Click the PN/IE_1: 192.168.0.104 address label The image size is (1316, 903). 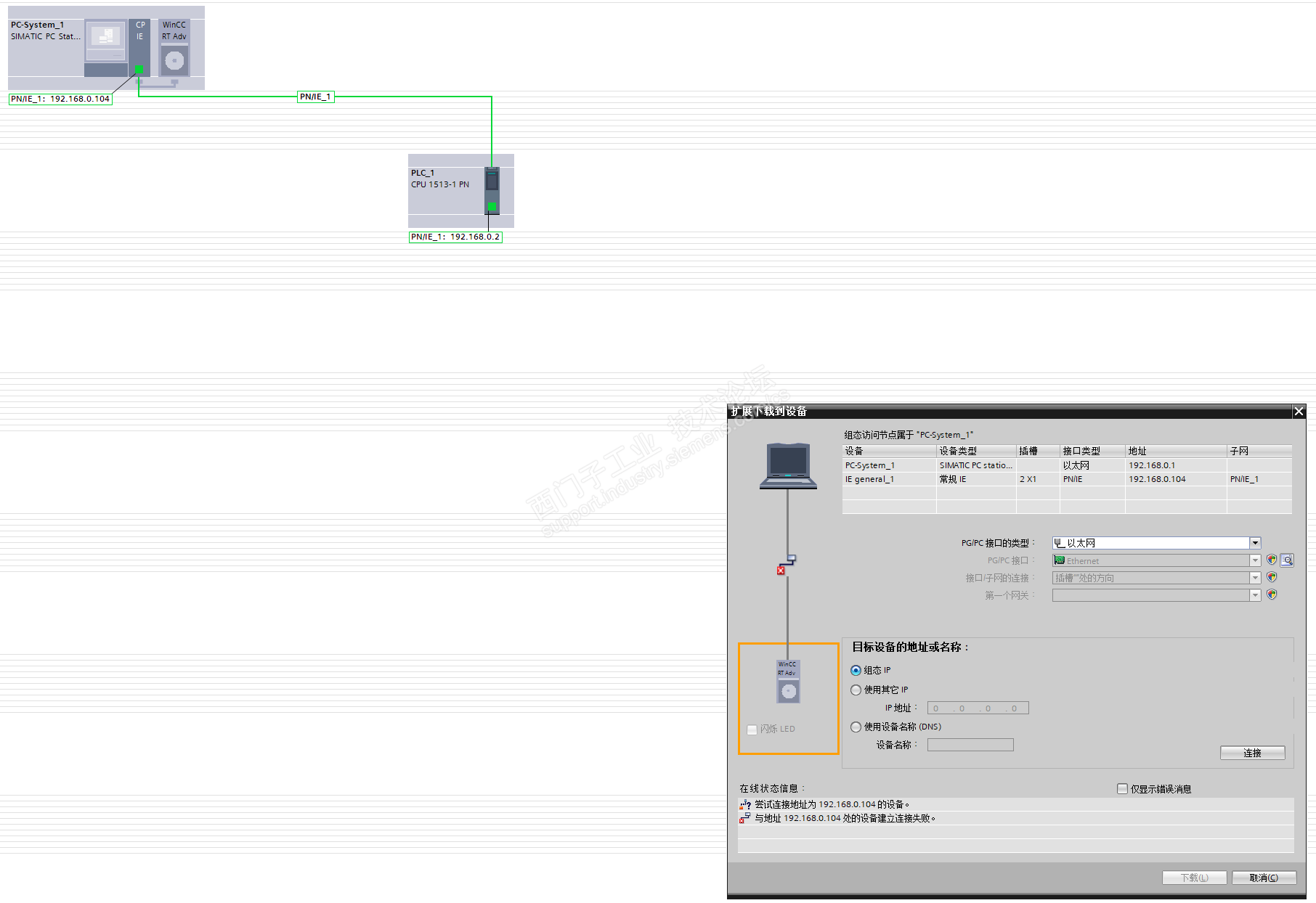(x=60, y=99)
